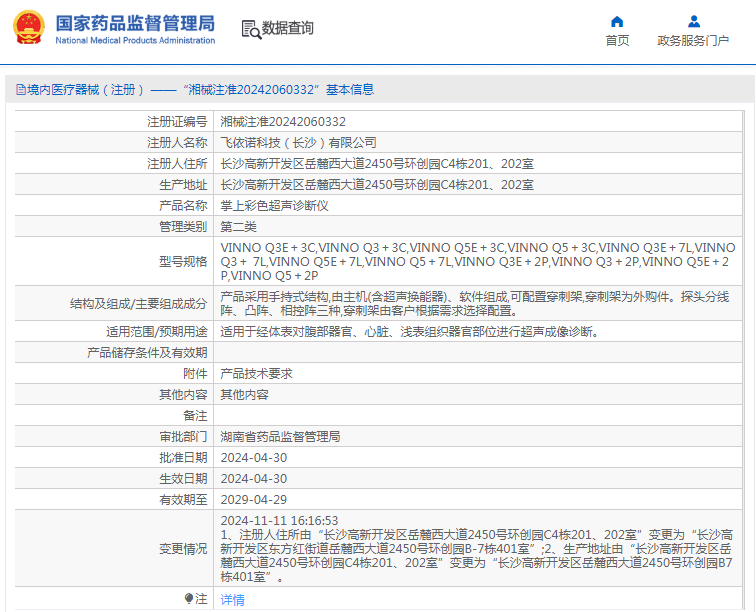The image size is (756, 612).
Task: Click the 结构及组成 description text
Action: pyautogui.click(x=475, y=303)
